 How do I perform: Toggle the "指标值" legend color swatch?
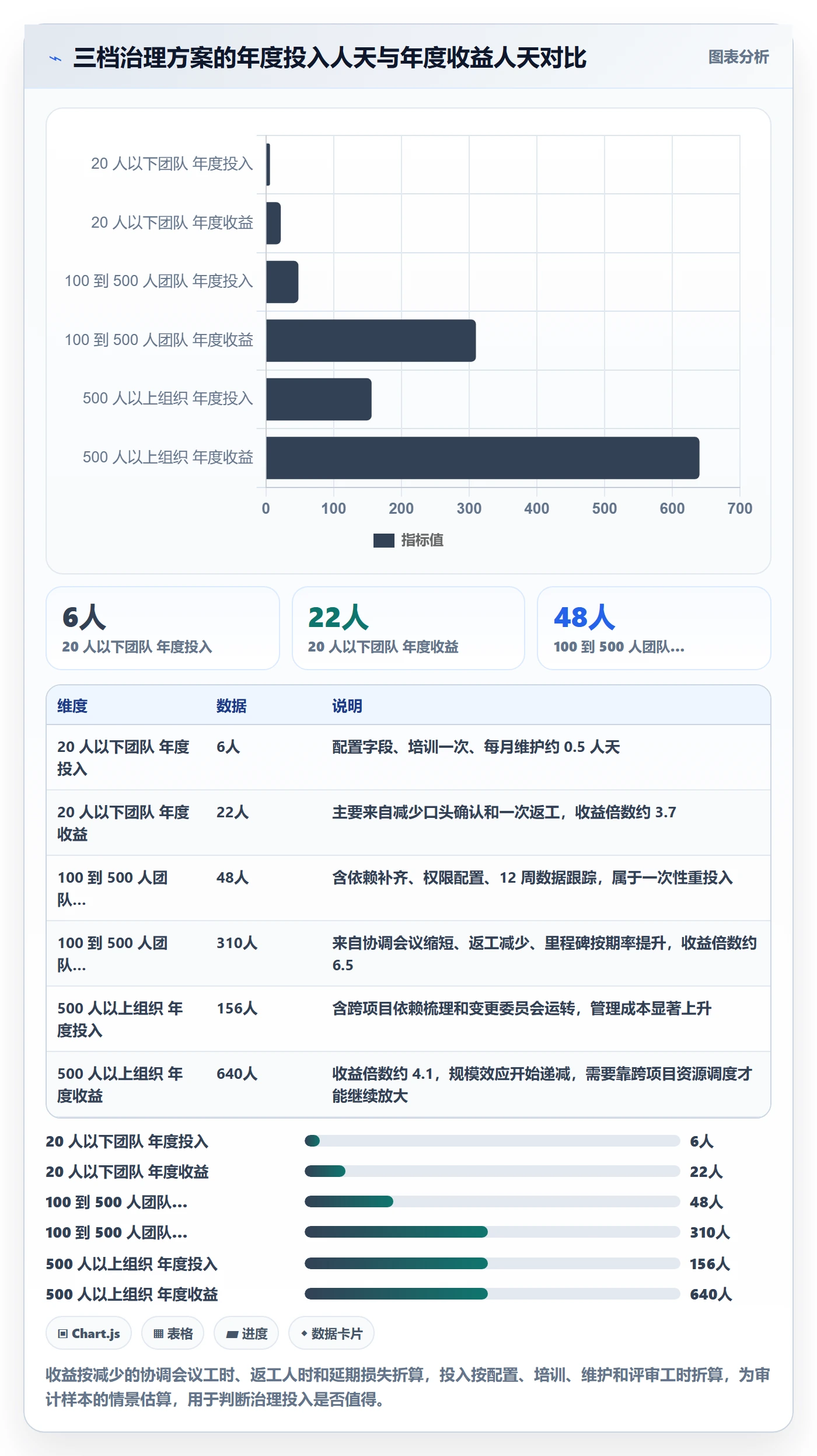click(383, 541)
